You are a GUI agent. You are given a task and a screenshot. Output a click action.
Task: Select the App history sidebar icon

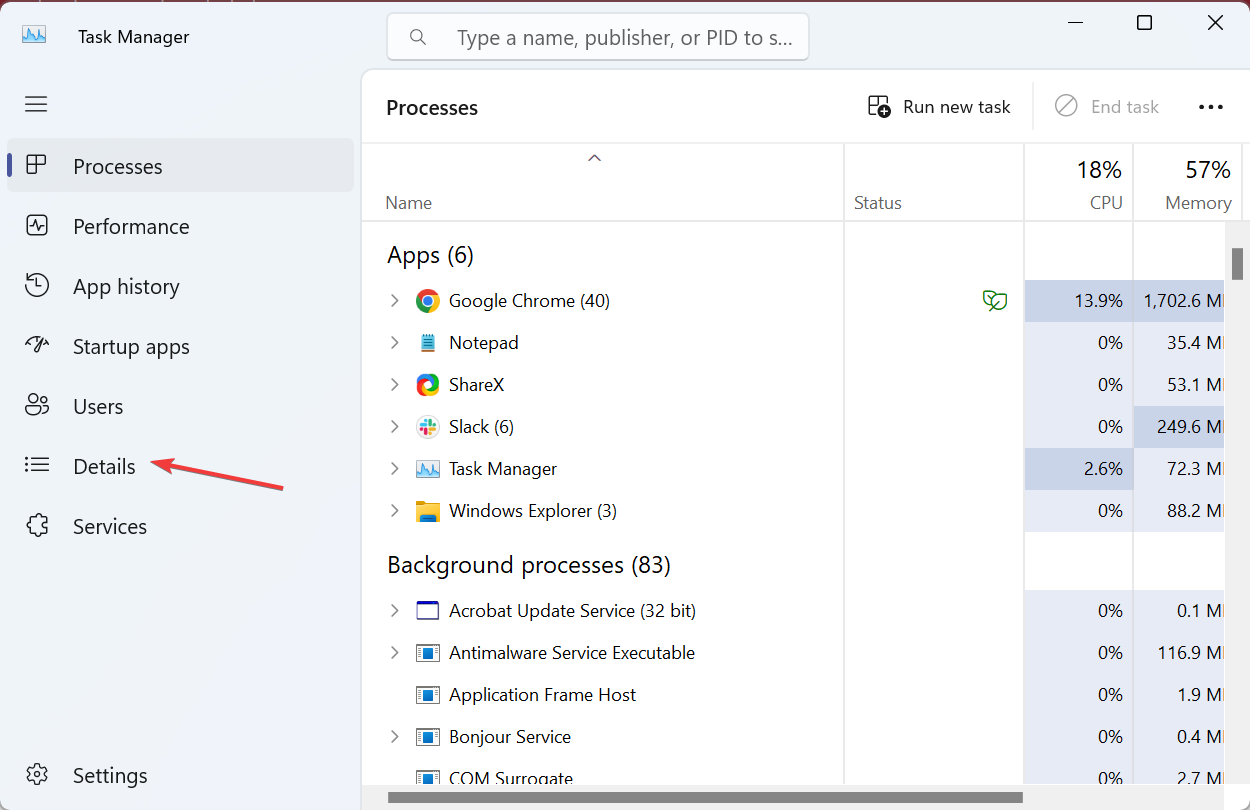coord(37,286)
